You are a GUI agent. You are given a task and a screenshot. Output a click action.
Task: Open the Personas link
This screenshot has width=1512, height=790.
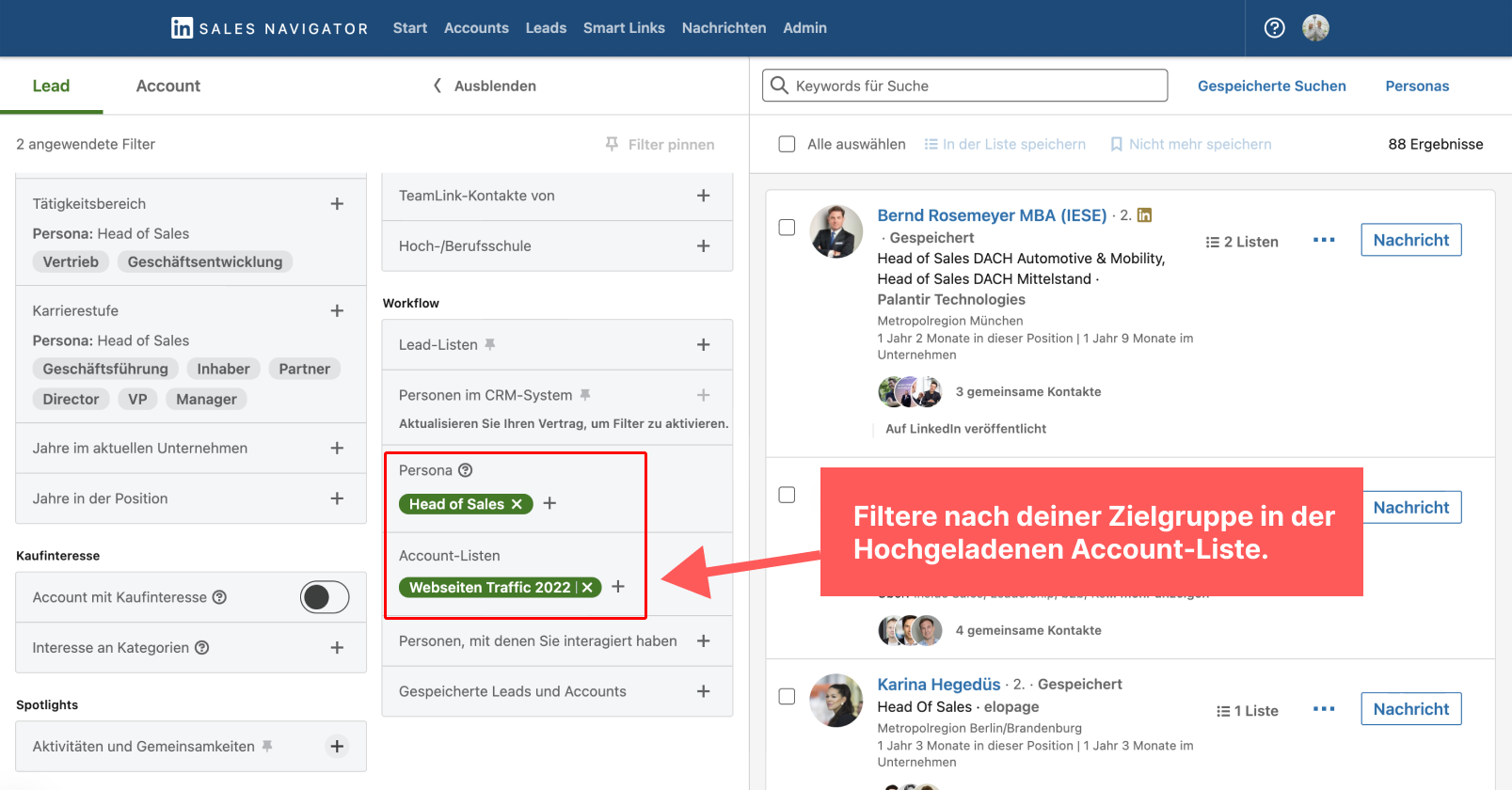[x=1417, y=86]
